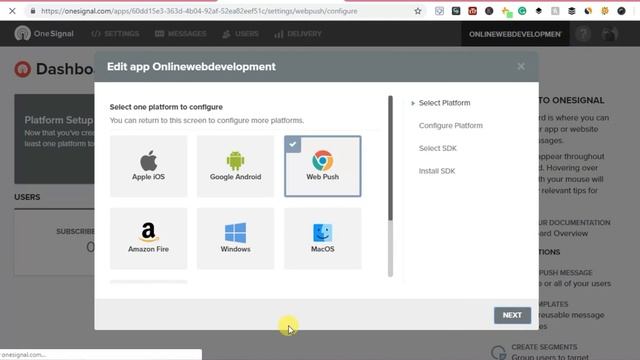Go to Install SDK step
The height and width of the screenshot is (360, 640).
click(x=437, y=171)
